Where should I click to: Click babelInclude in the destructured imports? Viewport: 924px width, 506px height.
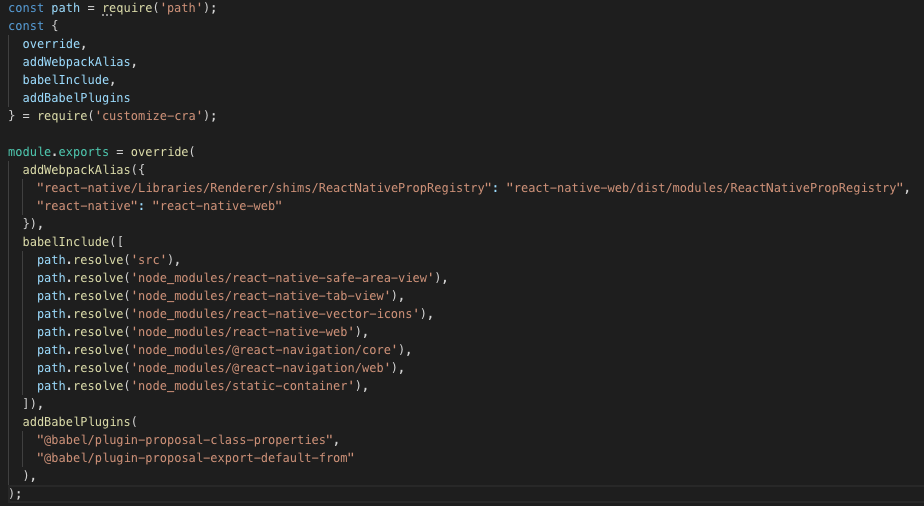[66, 80]
